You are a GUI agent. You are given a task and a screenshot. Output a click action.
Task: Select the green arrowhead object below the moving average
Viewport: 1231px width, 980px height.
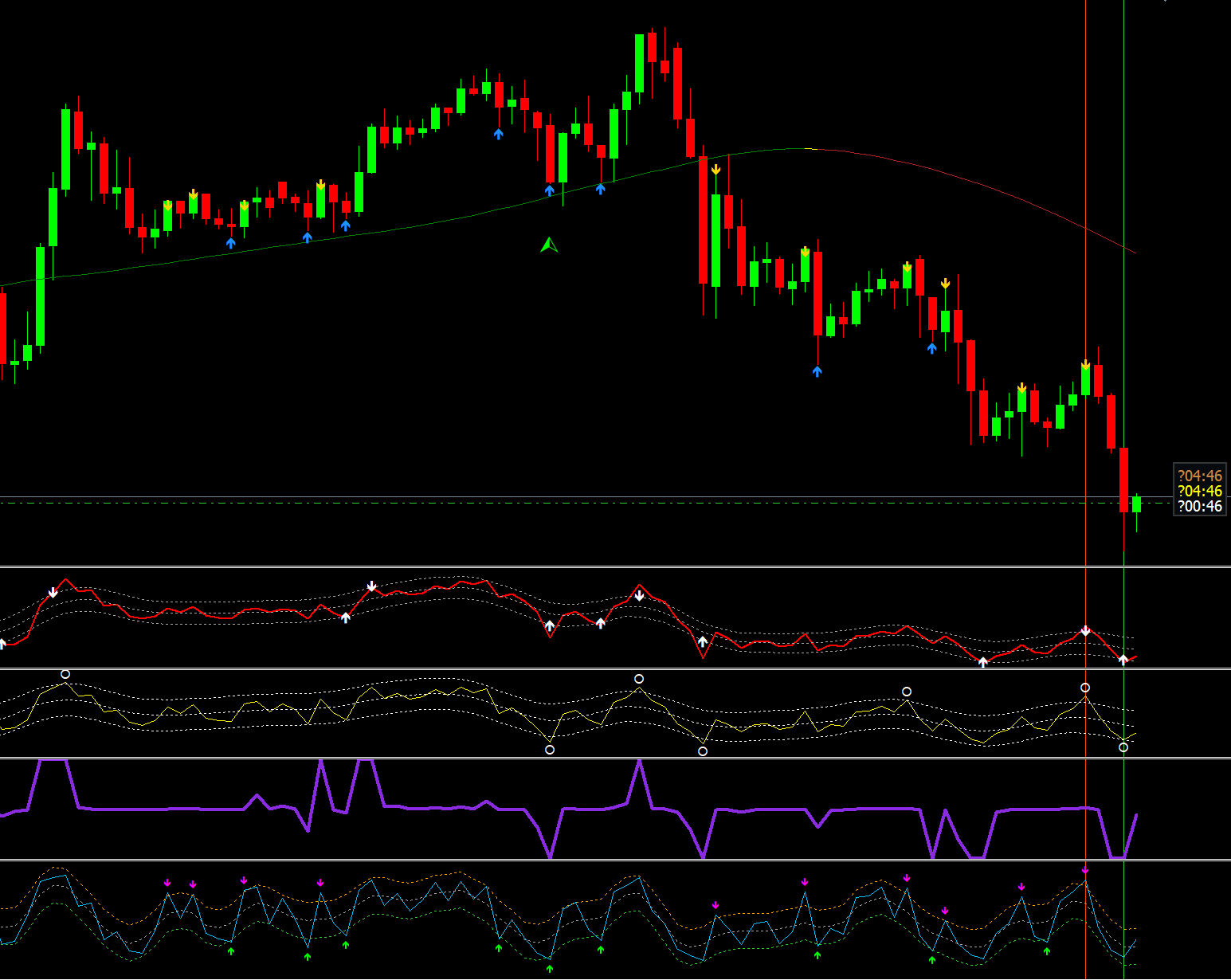(x=549, y=245)
